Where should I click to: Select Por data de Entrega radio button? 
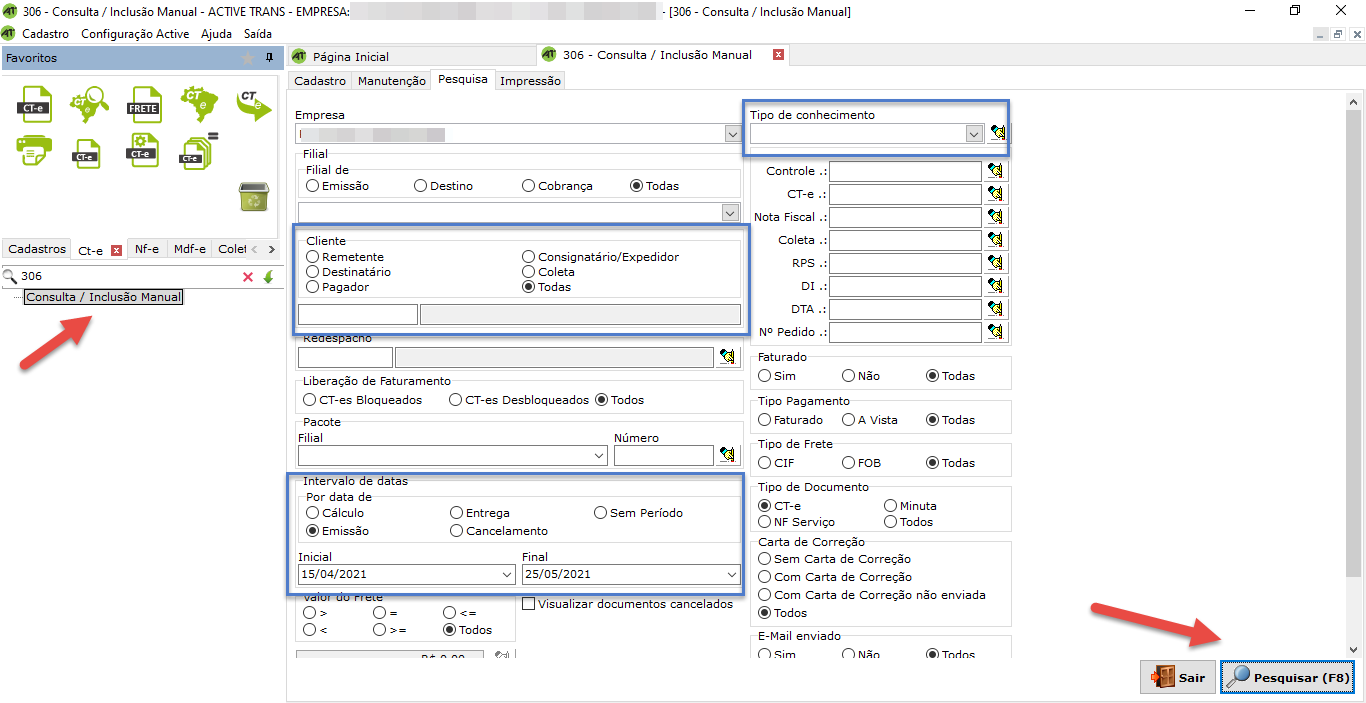click(457, 513)
